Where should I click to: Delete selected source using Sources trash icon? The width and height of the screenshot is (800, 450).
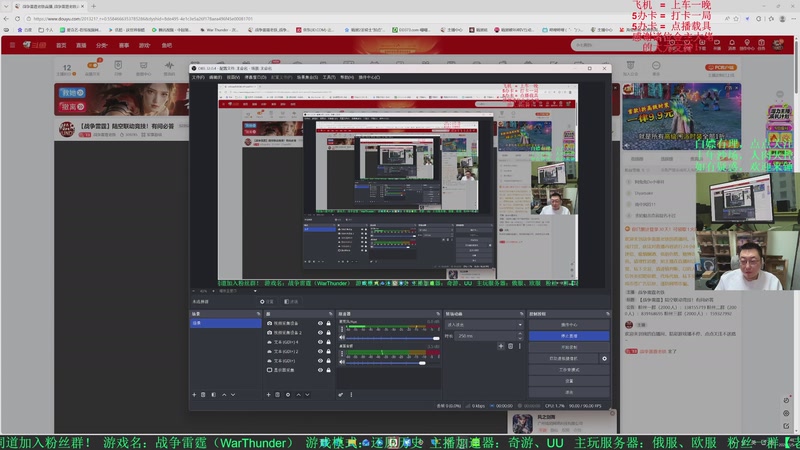pos(278,394)
